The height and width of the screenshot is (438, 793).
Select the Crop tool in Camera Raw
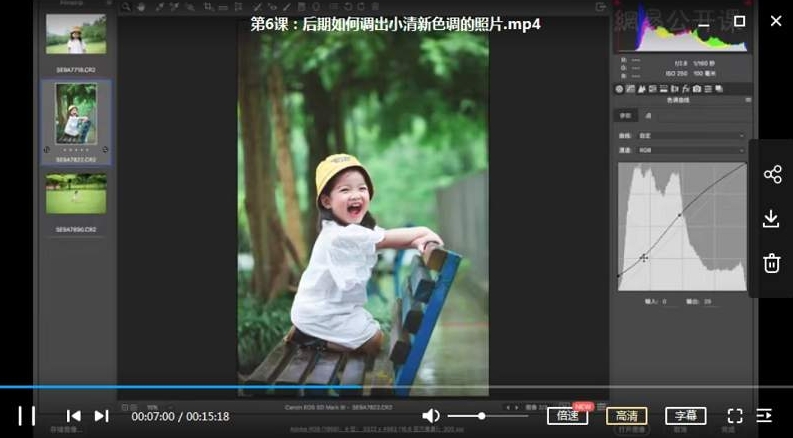pyautogui.click(x=208, y=7)
